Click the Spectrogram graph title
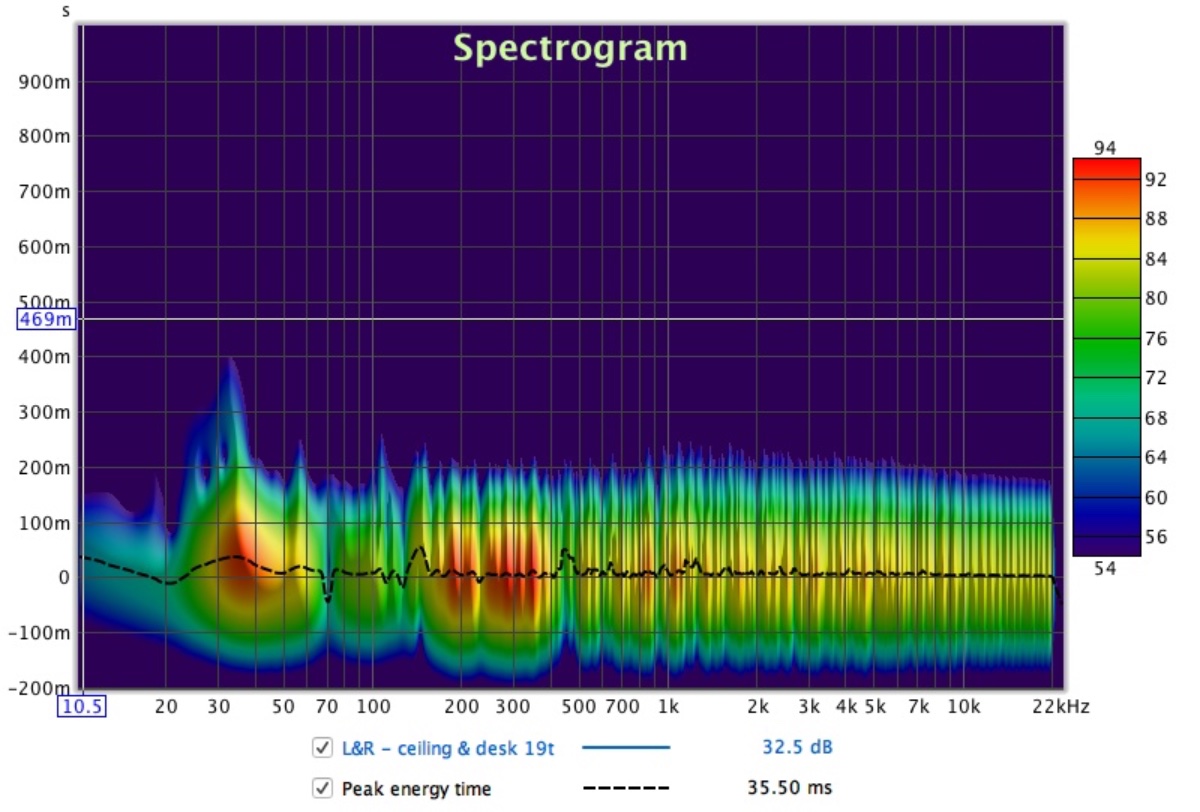This screenshot has height=812, width=1200. point(570,48)
